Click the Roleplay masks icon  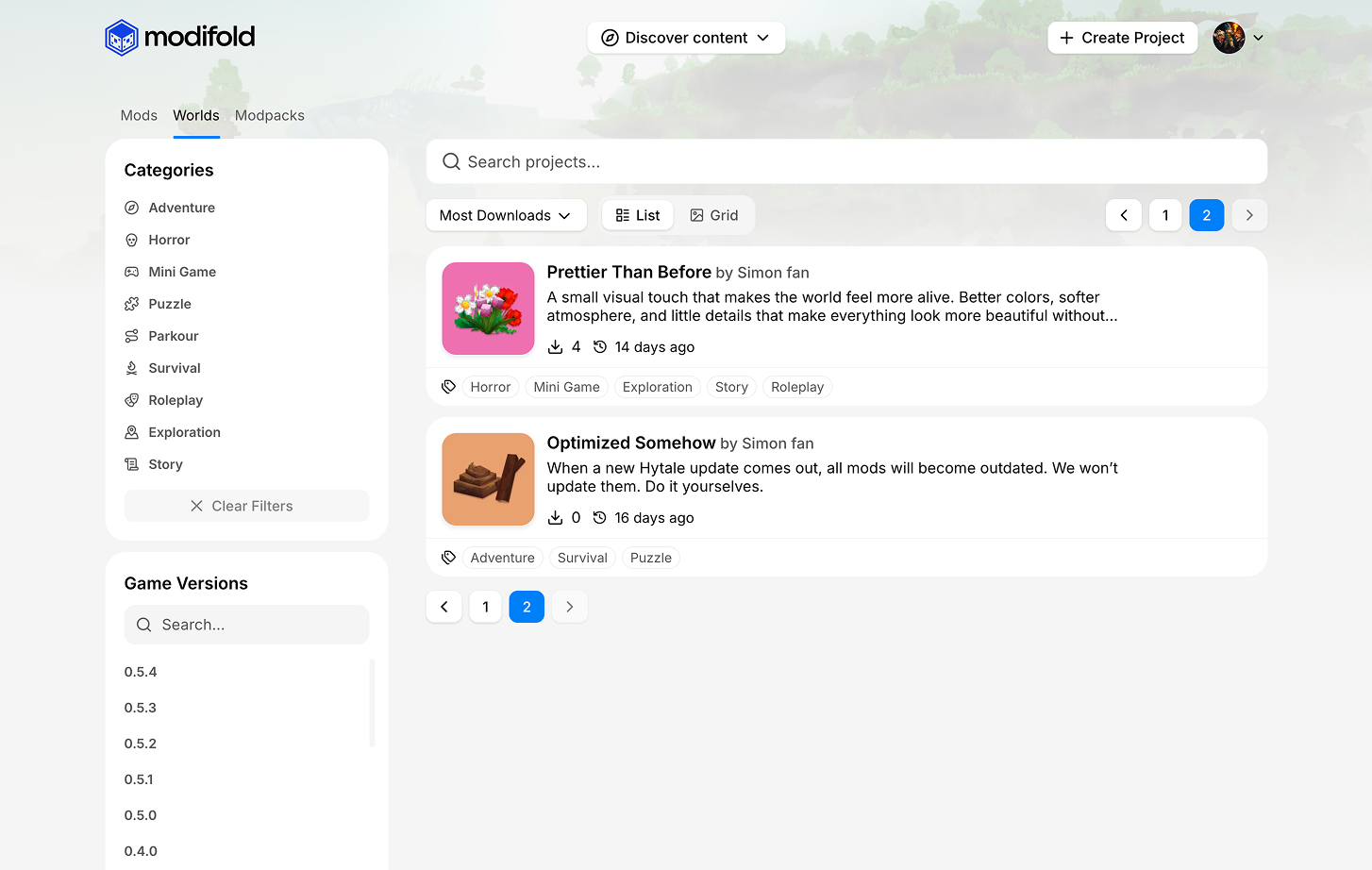132,400
